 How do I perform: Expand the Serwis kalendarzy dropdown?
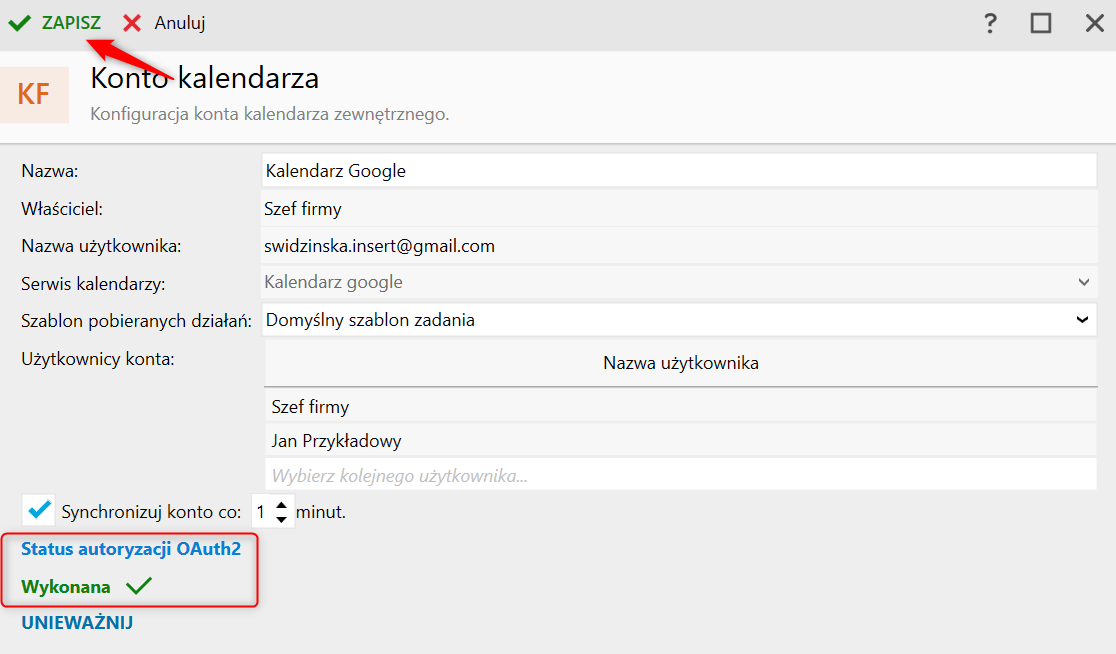point(1083,282)
